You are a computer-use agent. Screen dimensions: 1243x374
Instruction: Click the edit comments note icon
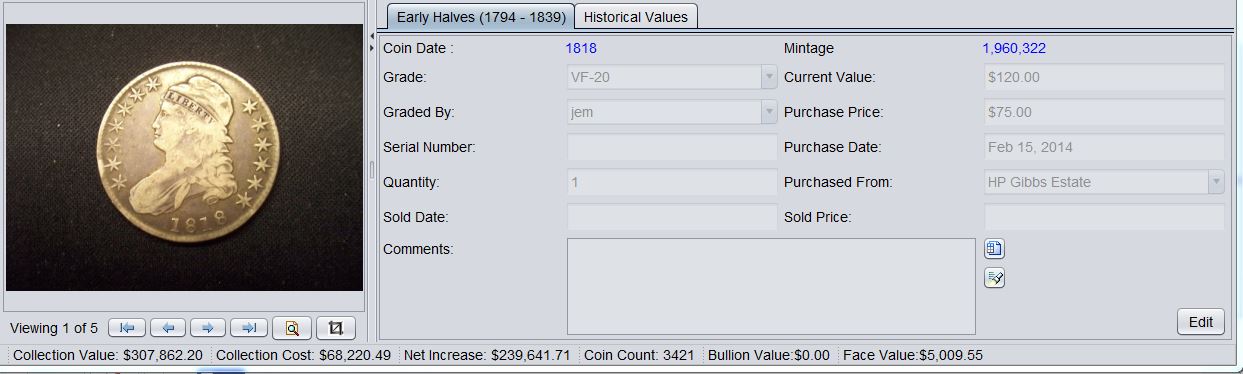994,278
